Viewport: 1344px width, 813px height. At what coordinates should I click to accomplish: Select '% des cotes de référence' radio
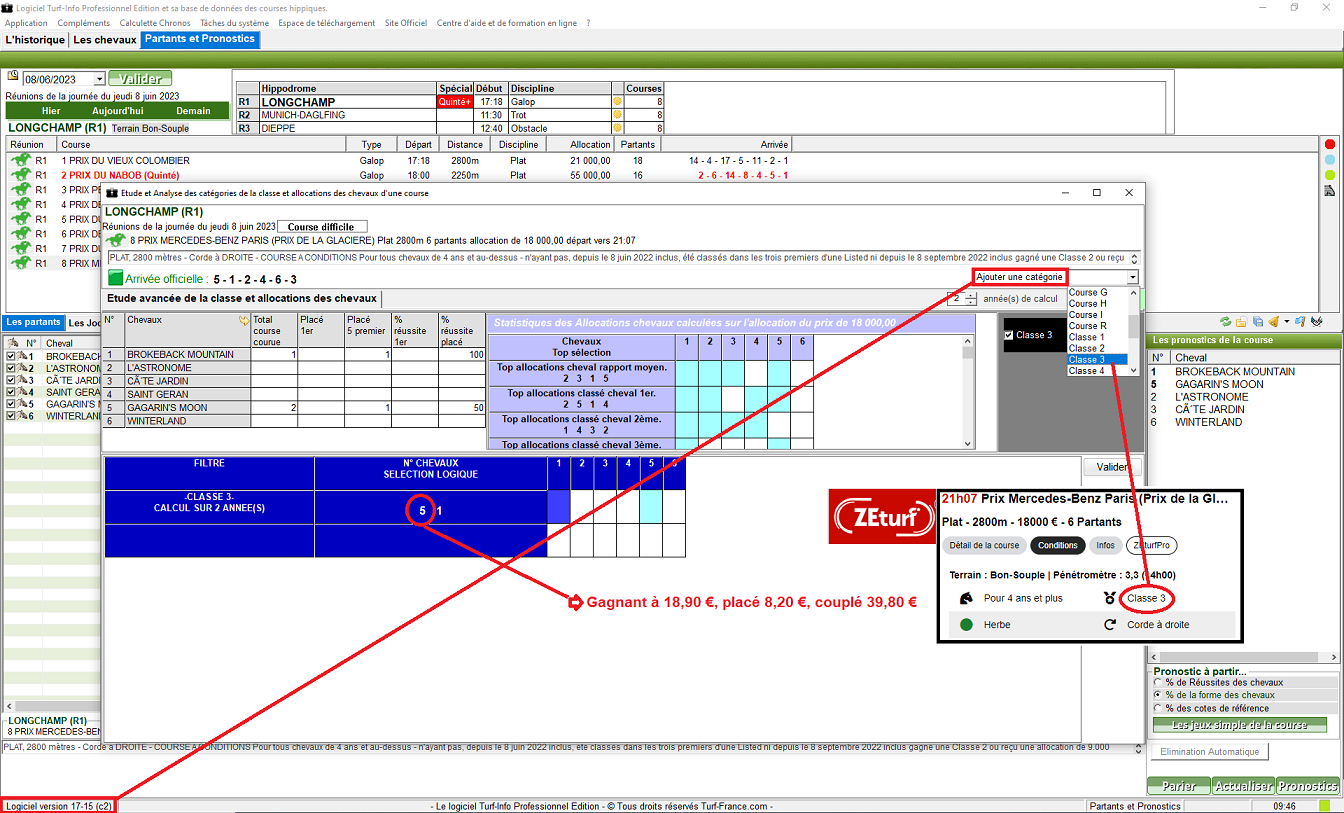tap(1158, 707)
